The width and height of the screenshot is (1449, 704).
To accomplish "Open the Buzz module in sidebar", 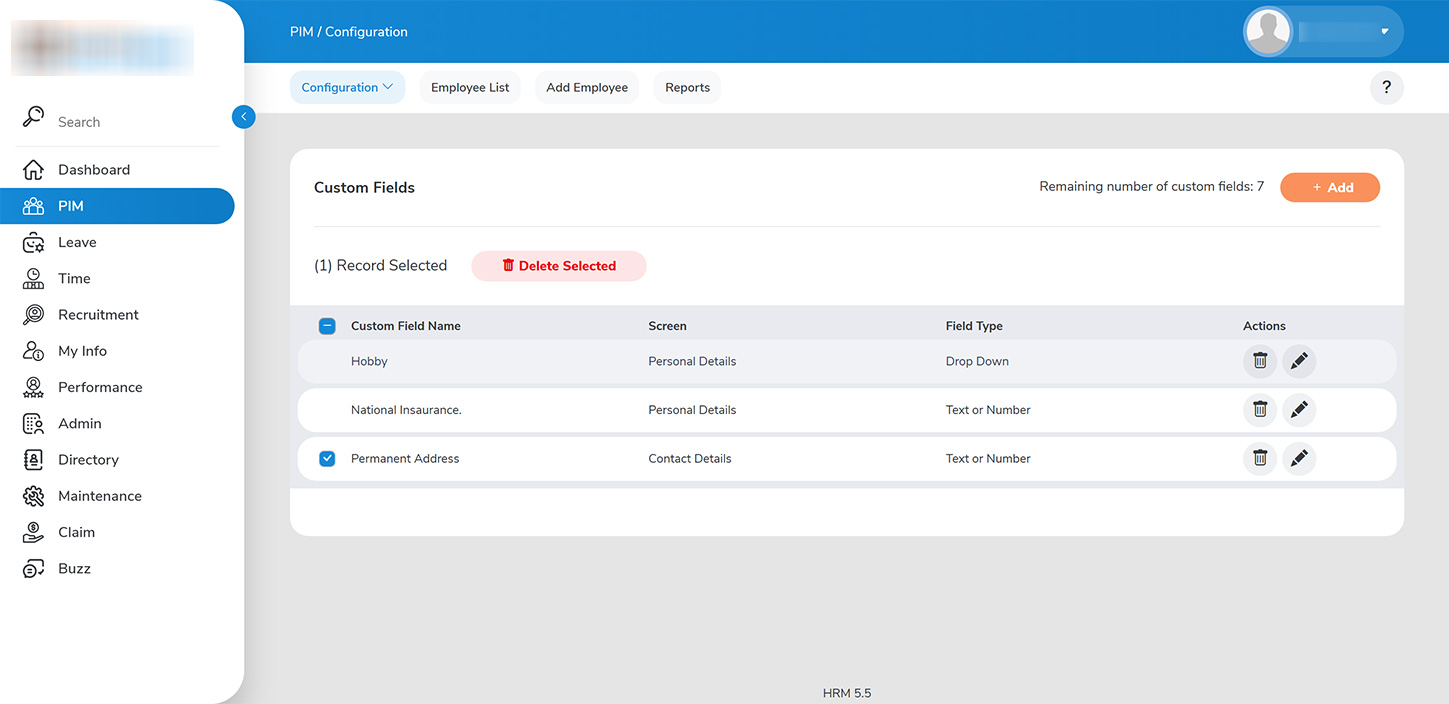I will [x=74, y=569].
